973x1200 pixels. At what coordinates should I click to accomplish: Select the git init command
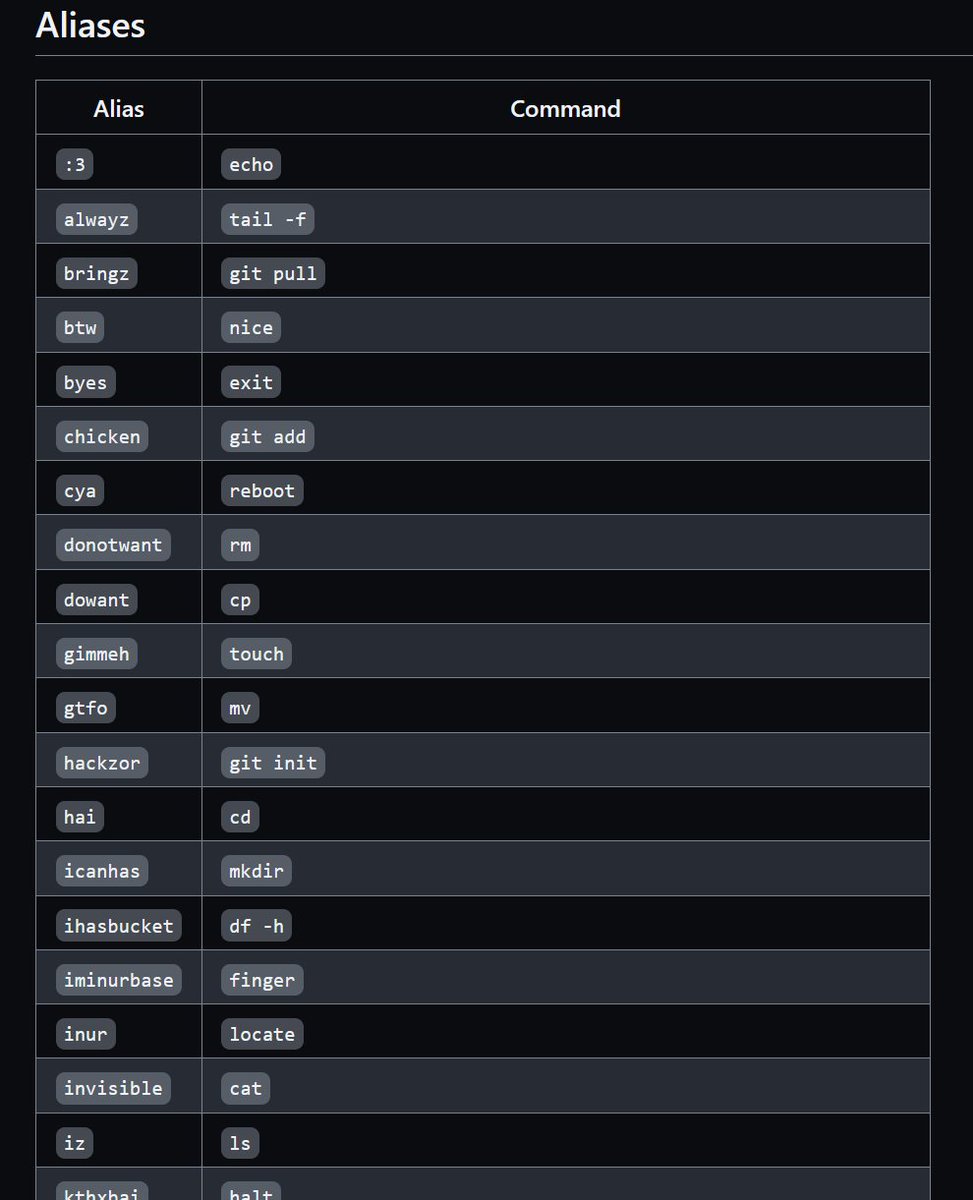coord(272,763)
